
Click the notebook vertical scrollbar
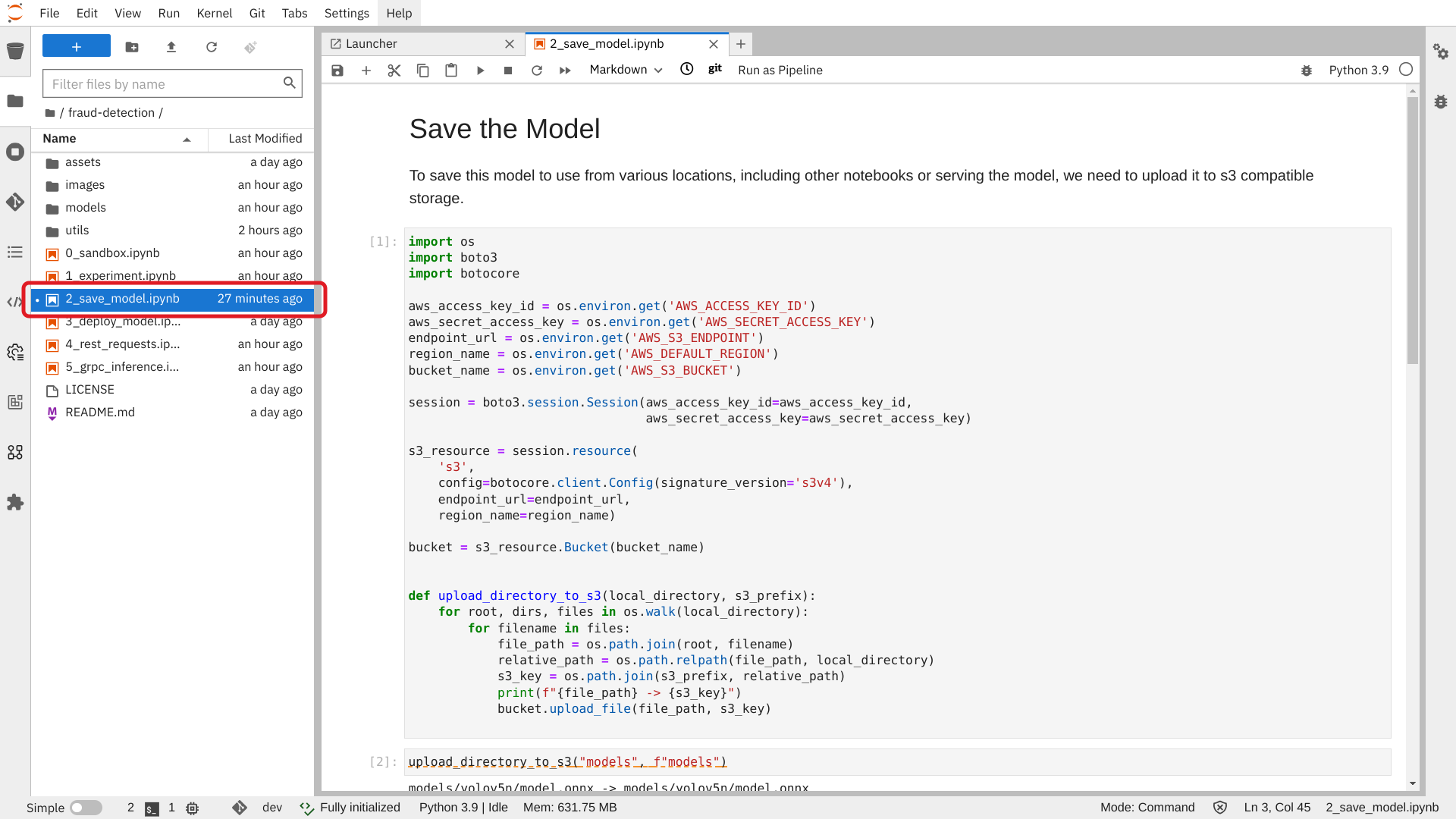pos(1412,227)
